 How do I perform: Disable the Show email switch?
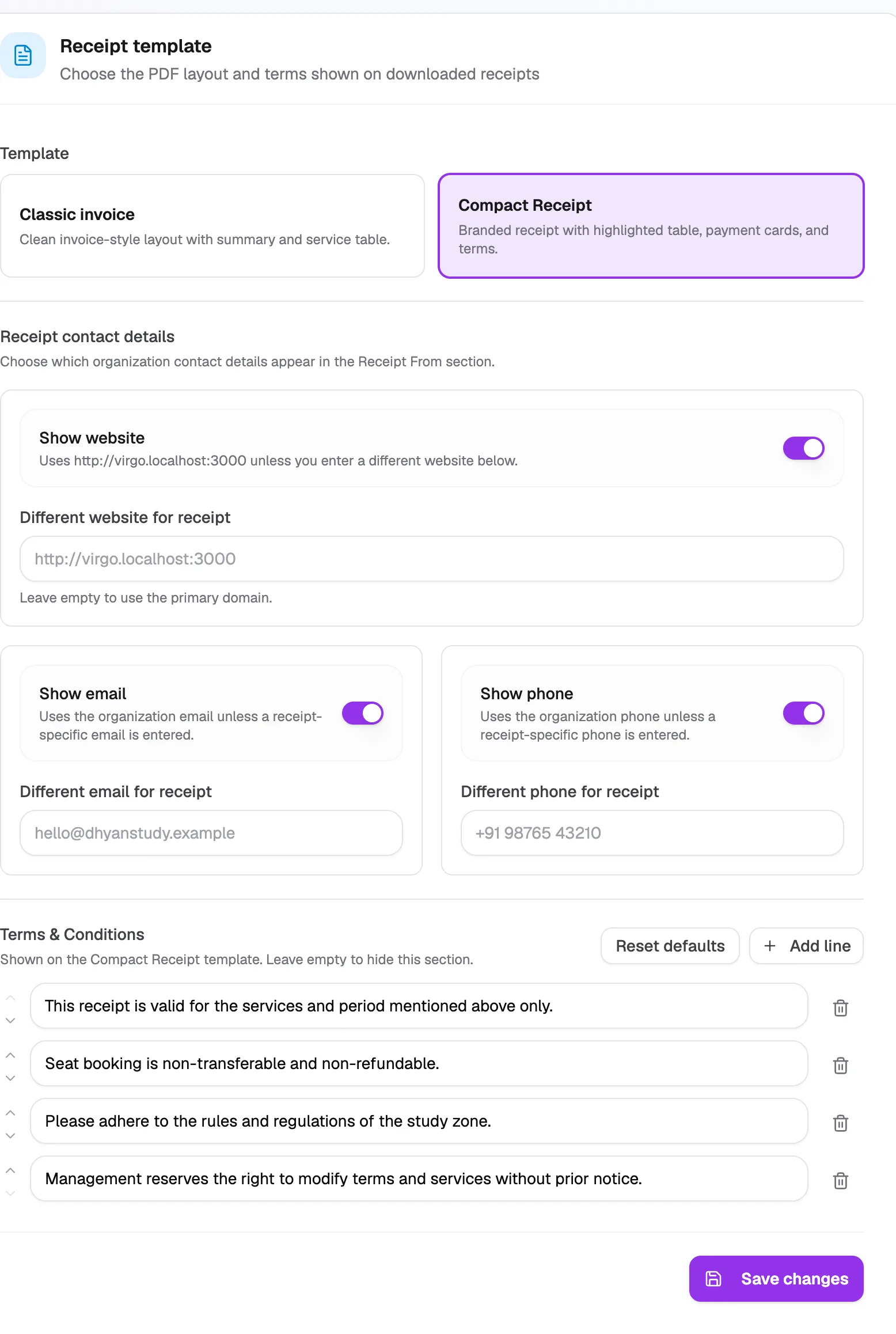click(x=362, y=713)
